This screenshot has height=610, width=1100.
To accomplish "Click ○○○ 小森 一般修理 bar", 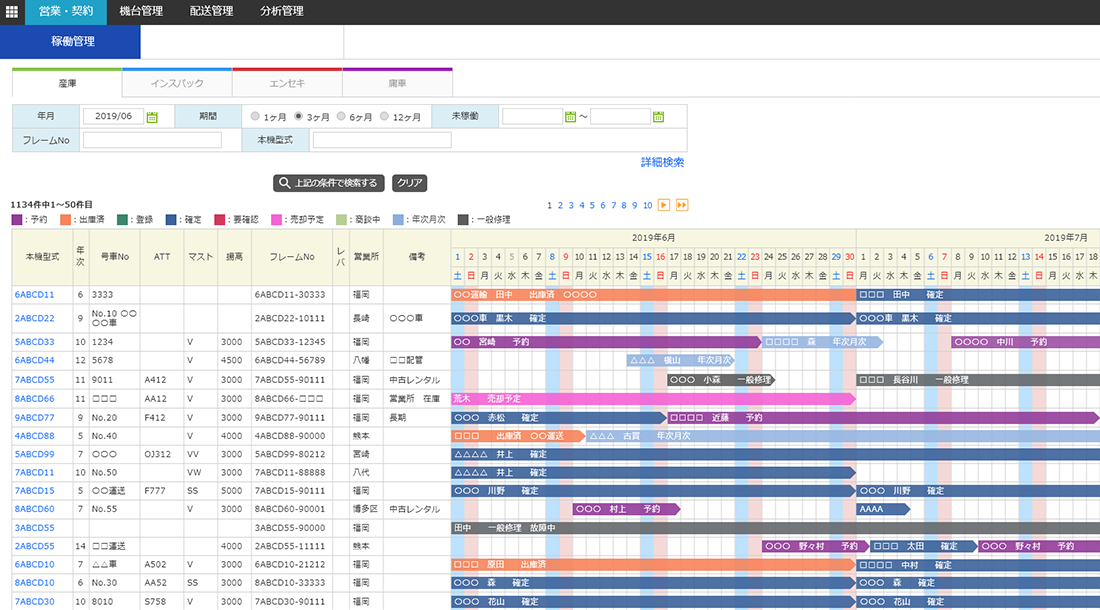I will [720, 380].
